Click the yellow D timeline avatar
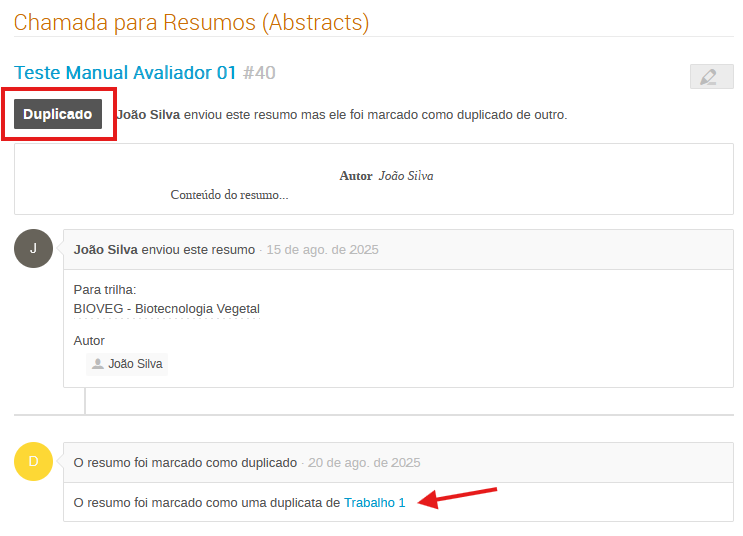This screenshot has width=743, height=536. click(33, 462)
